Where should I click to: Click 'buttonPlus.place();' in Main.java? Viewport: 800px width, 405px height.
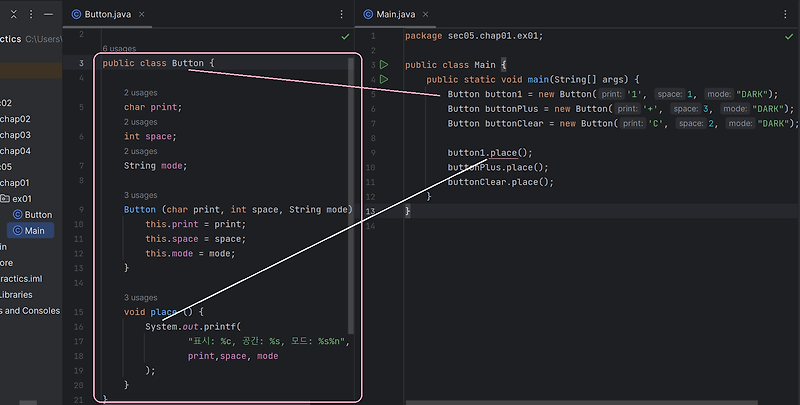pos(498,167)
